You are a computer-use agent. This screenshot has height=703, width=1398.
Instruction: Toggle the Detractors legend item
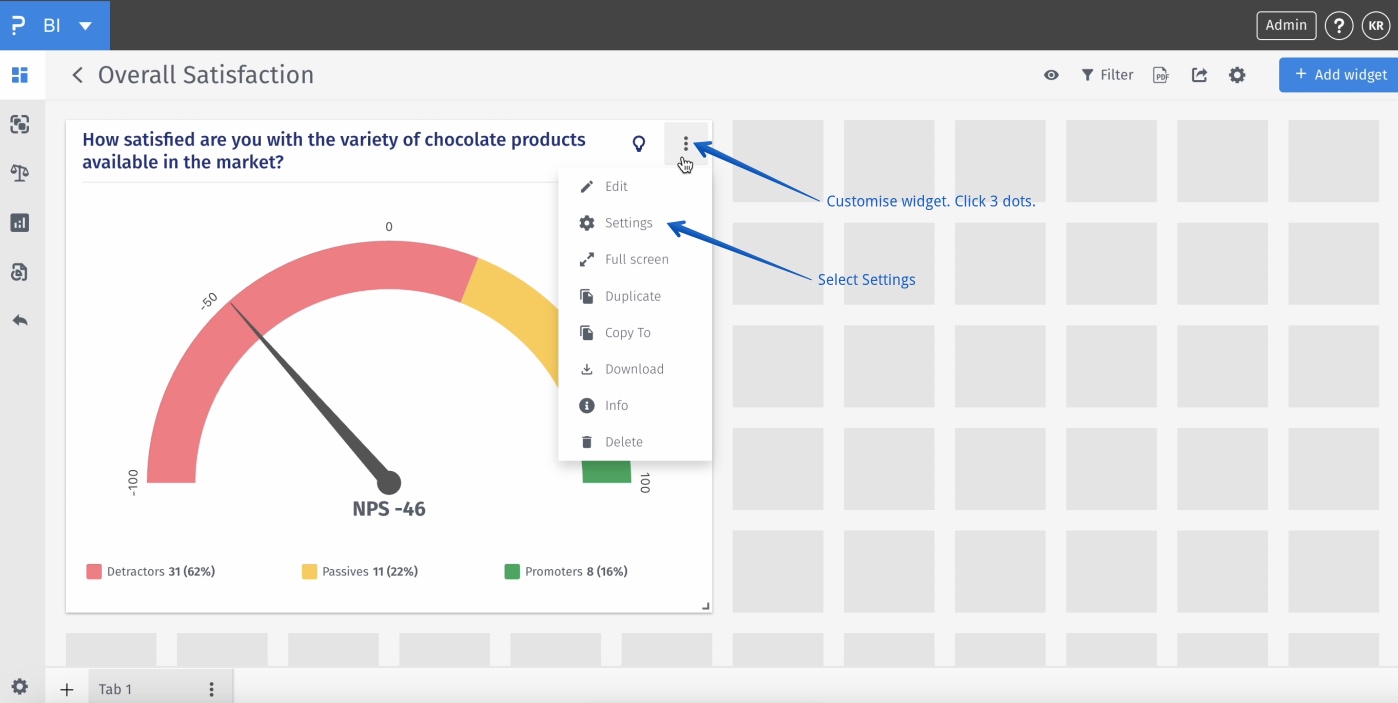pos(150,572)
